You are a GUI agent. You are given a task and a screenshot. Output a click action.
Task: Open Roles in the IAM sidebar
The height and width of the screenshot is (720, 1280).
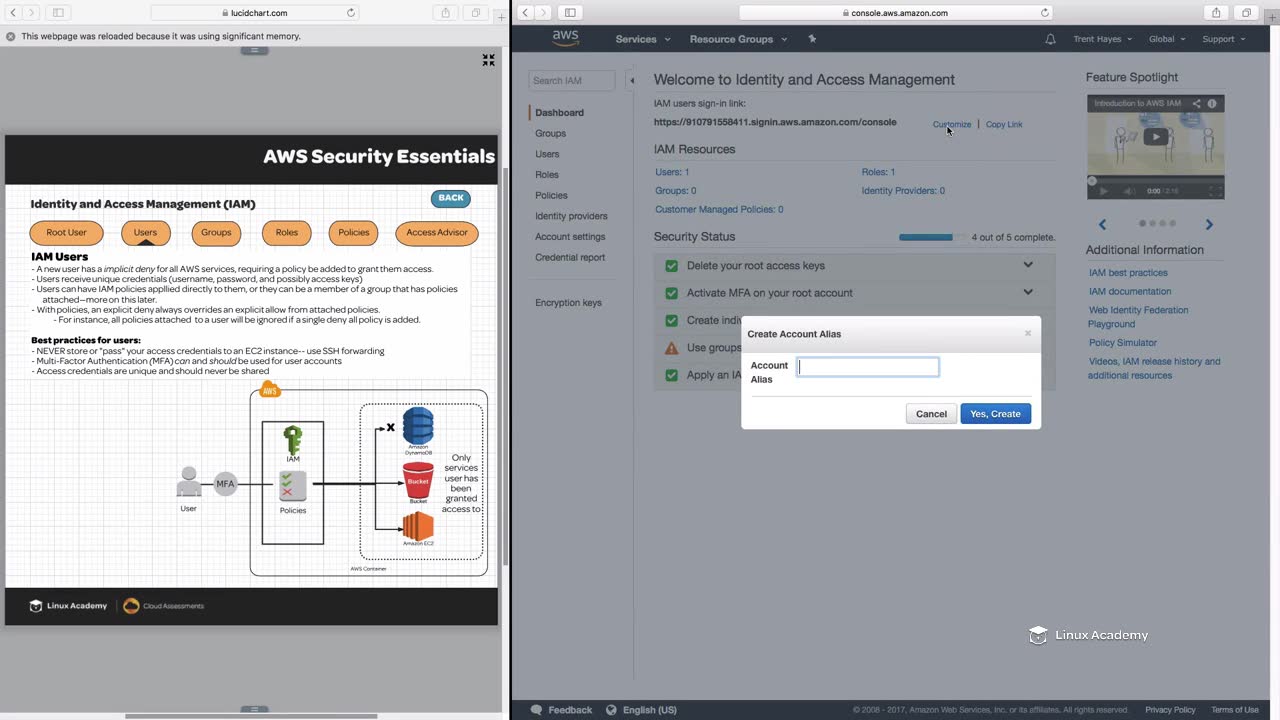tap(547, 175)
